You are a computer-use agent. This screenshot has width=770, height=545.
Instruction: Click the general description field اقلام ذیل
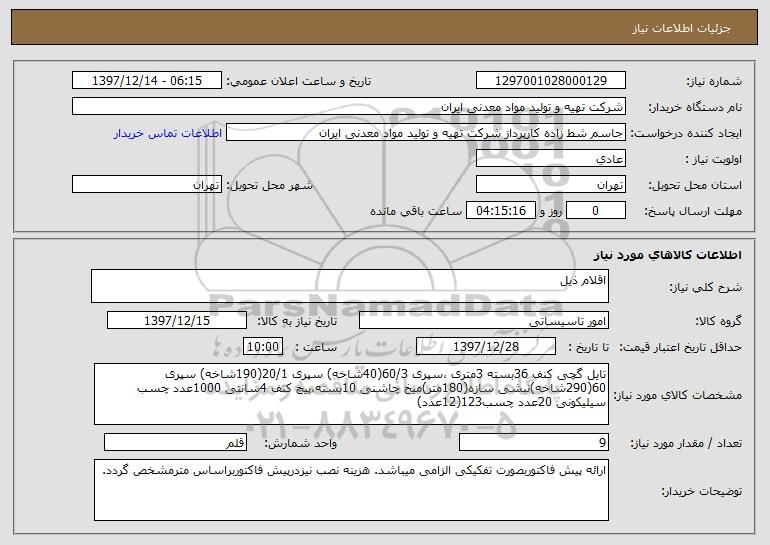[x=350, y=286]
